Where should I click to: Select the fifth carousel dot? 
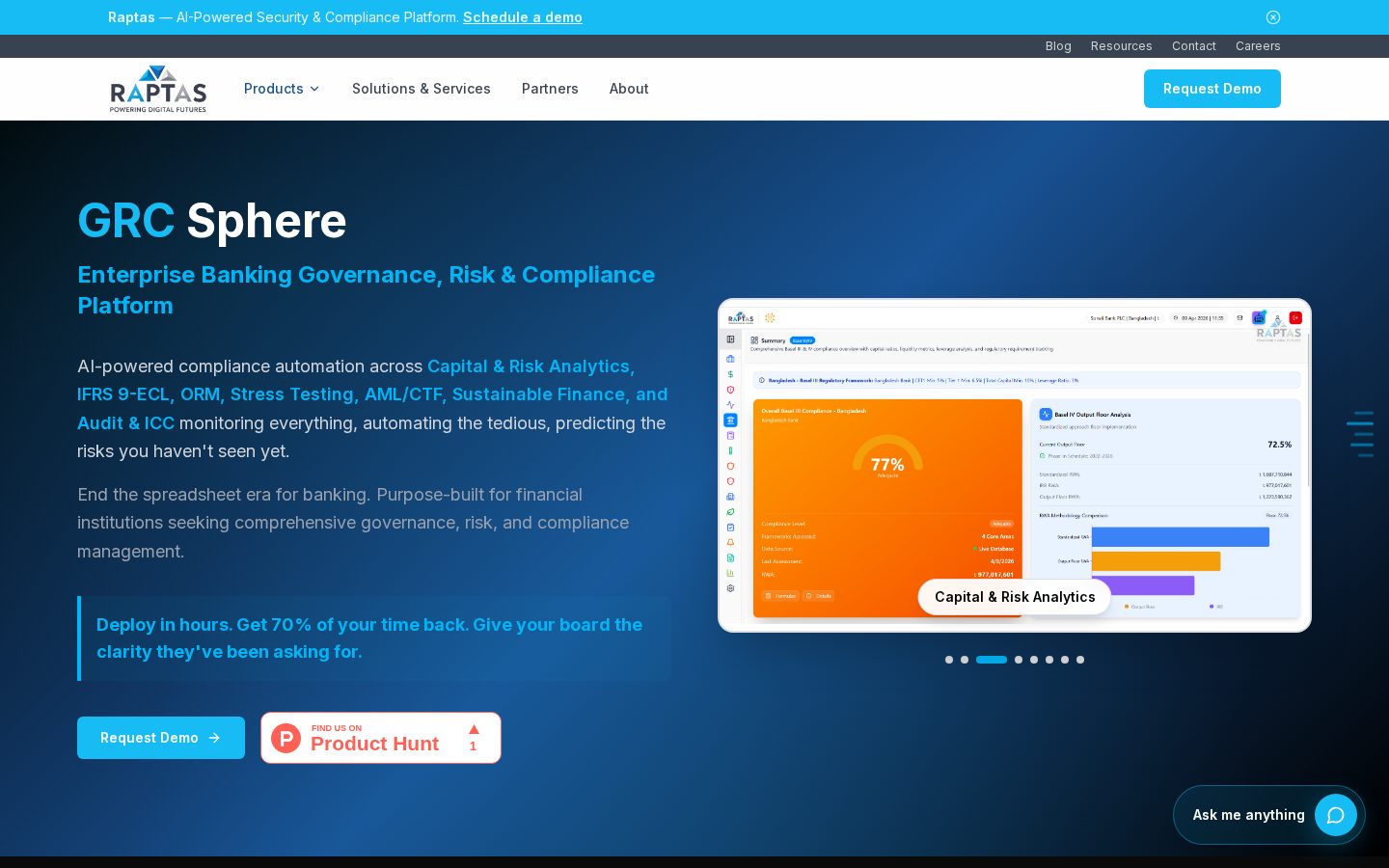click(1034, 660)
